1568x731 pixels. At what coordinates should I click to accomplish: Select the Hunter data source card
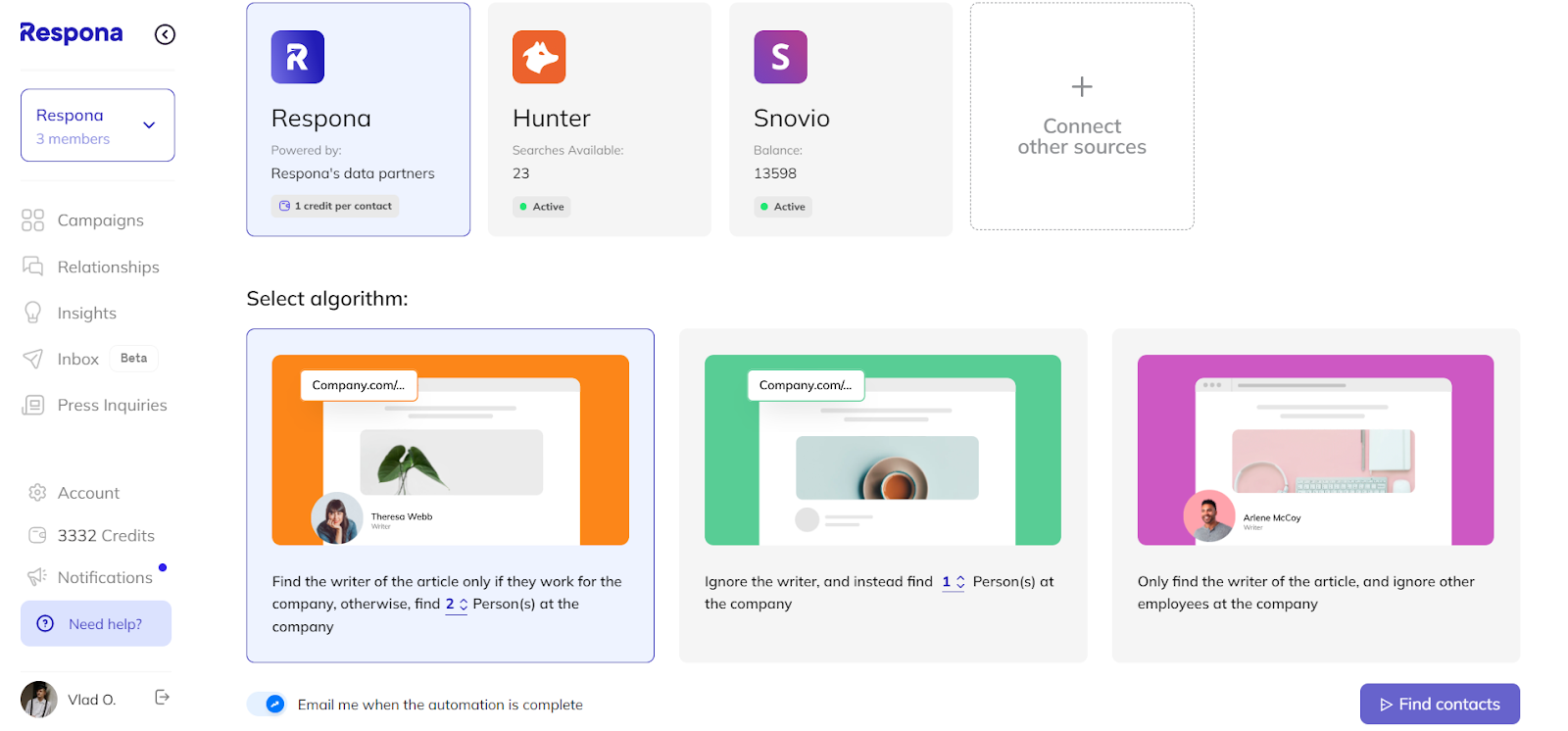tap(600, 120)
